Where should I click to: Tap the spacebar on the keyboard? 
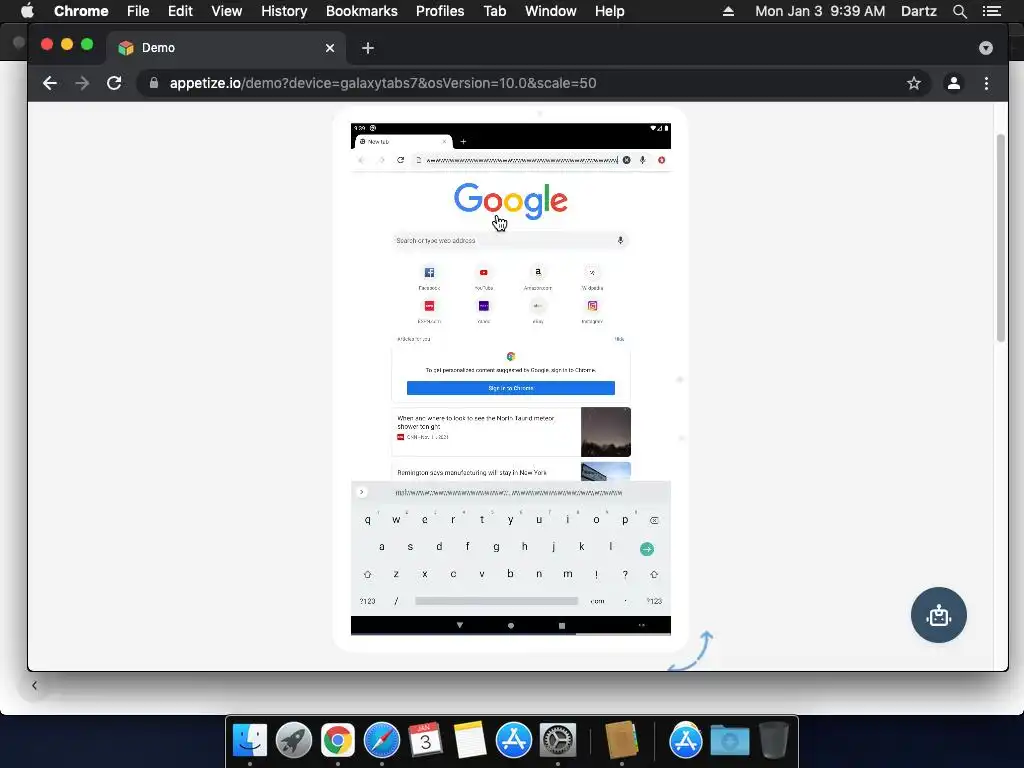point(496,601)
